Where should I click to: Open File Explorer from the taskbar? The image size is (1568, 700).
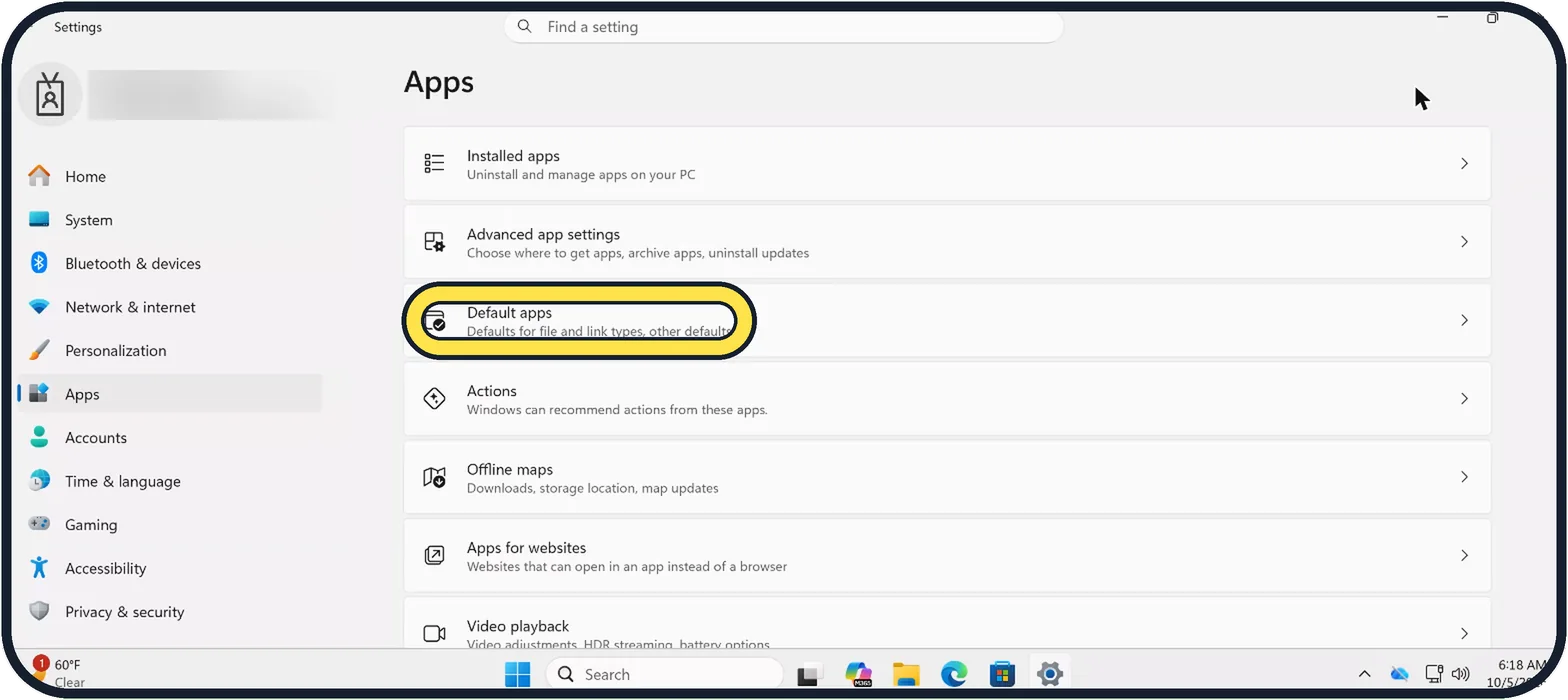click(906, 674)
